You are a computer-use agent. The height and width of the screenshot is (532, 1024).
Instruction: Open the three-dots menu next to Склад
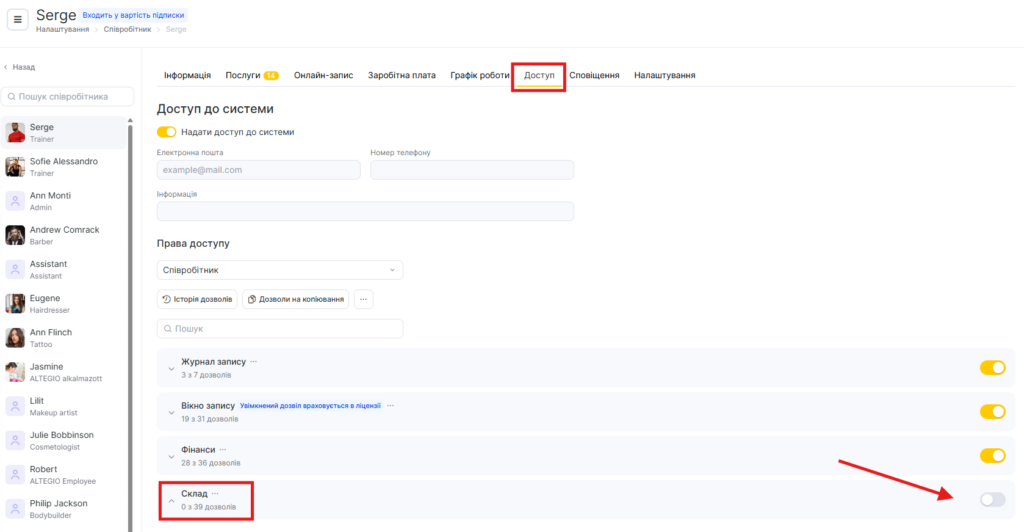(x=215, y=493)
